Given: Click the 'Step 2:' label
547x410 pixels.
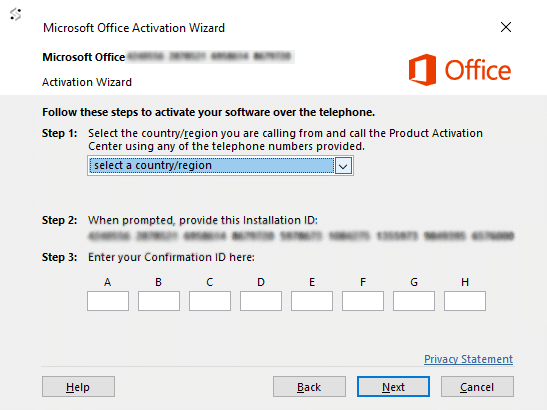Looking at the screenshot, I should [x=60, y=221].
